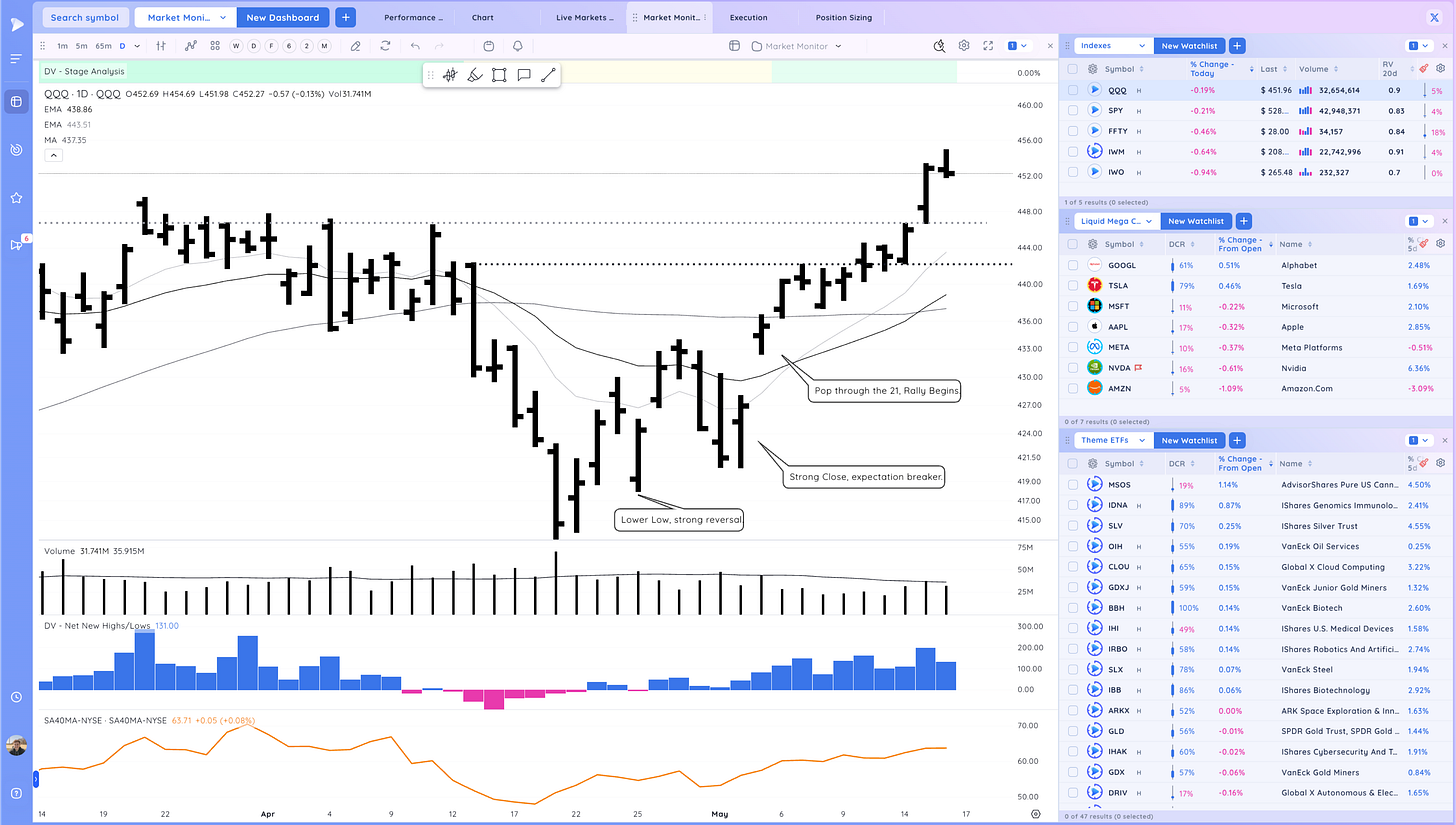Click New Watchlist in the Theme ETFs panel
This screenshot has height=825, width=1456.
pyautogui.click(x=1189, y=440)
